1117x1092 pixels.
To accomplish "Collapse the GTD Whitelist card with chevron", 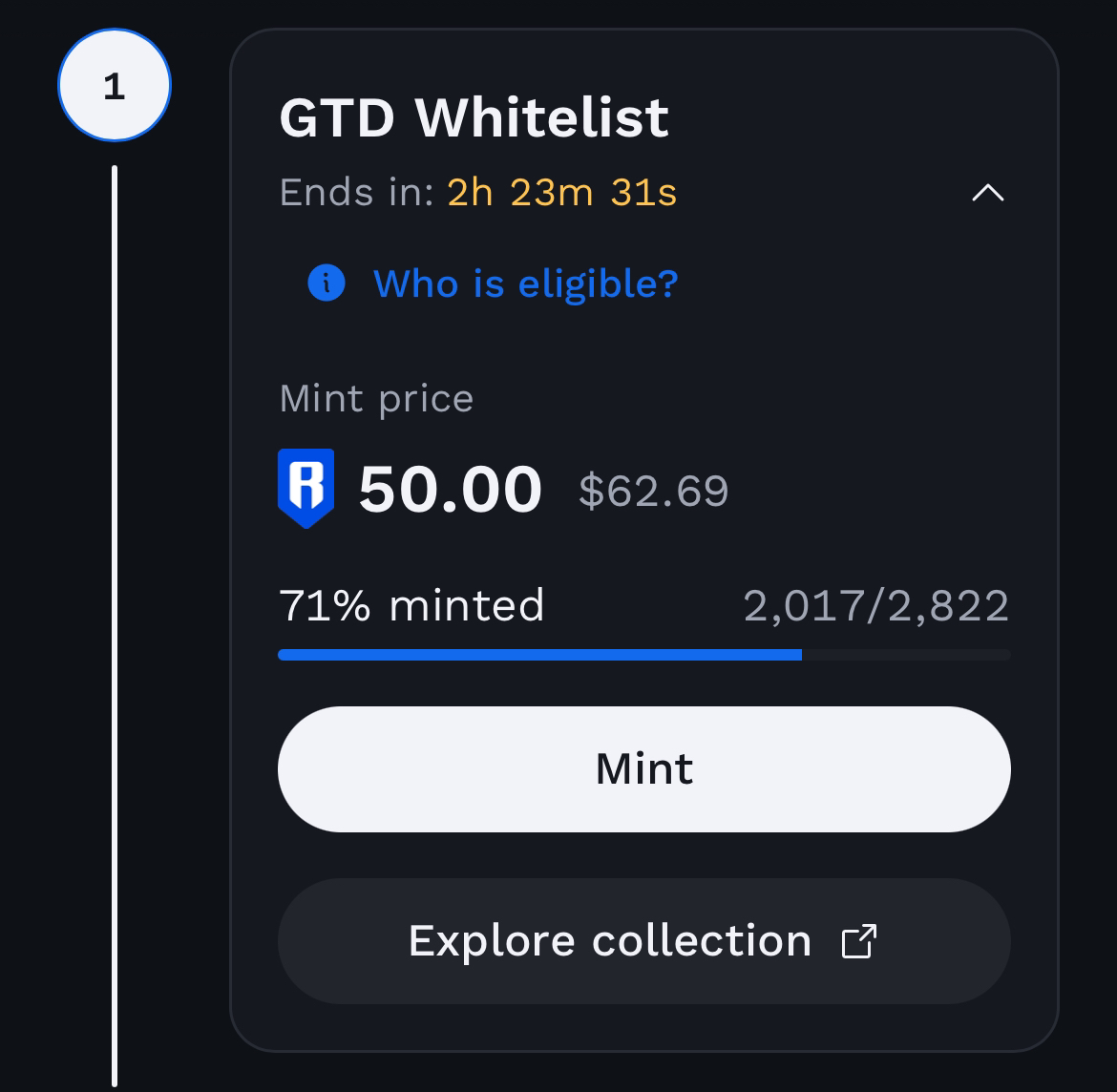I will coord(987,193).
